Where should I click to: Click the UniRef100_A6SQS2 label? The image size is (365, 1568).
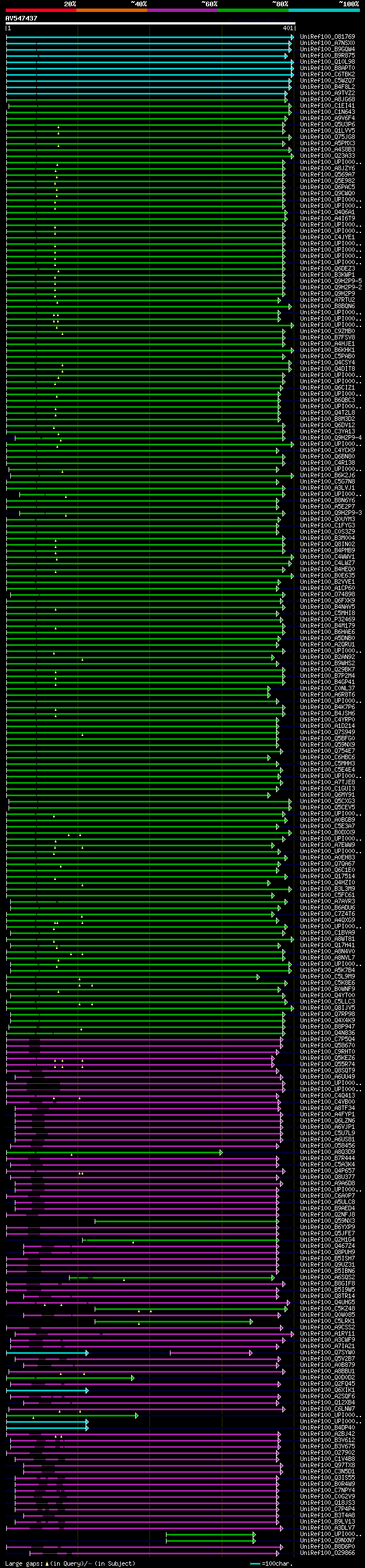click(327, 1278)
